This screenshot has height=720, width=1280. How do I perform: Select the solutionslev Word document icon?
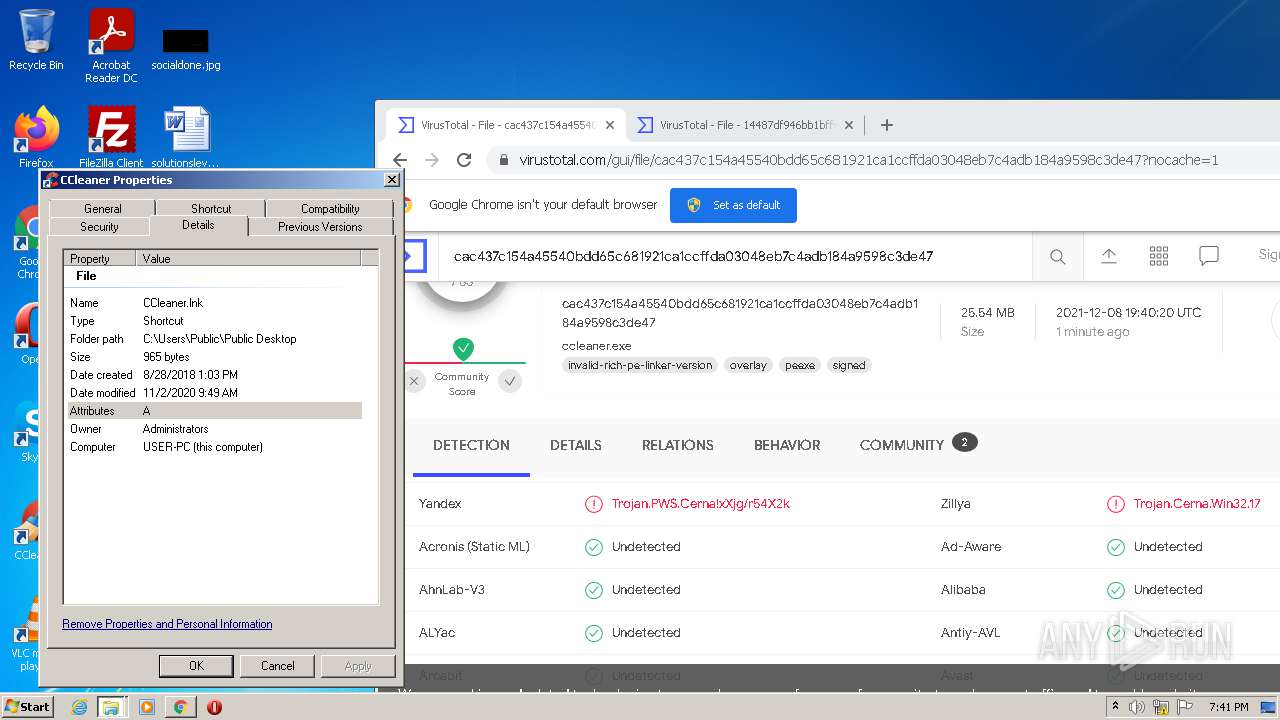[x=186, y=137]
